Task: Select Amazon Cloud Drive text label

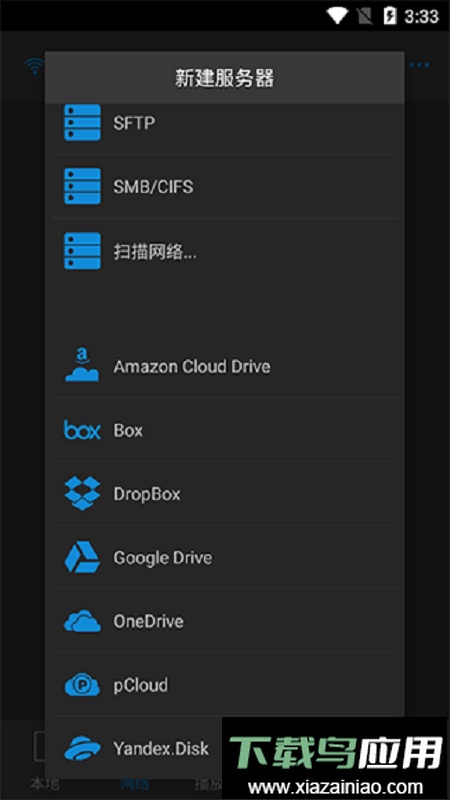Action: tap(192, 366)
